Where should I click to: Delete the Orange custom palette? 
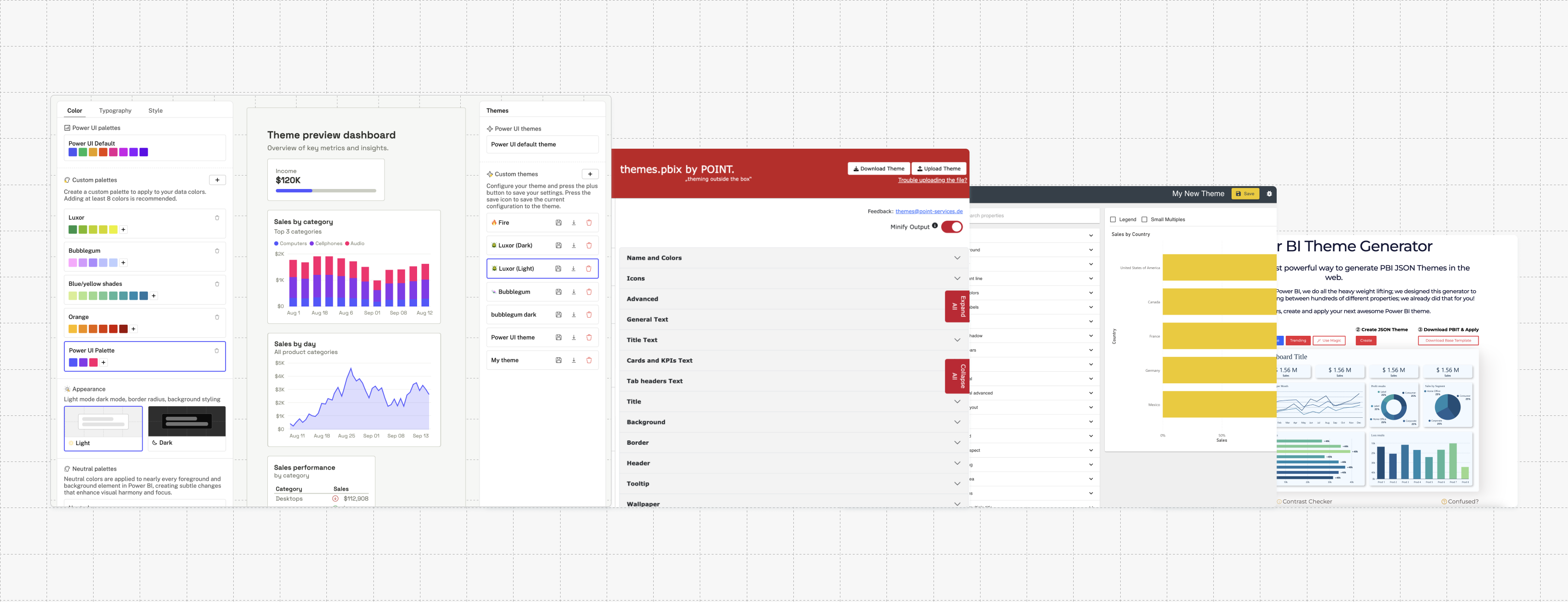pyautogui.click(x=217, y=317)
